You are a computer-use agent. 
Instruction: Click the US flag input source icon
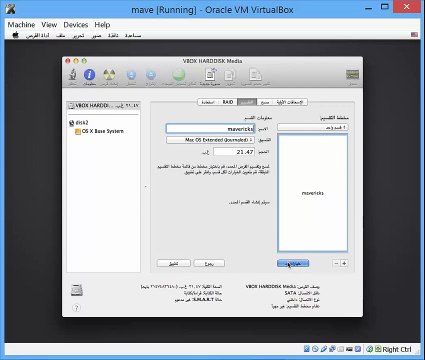414,35
